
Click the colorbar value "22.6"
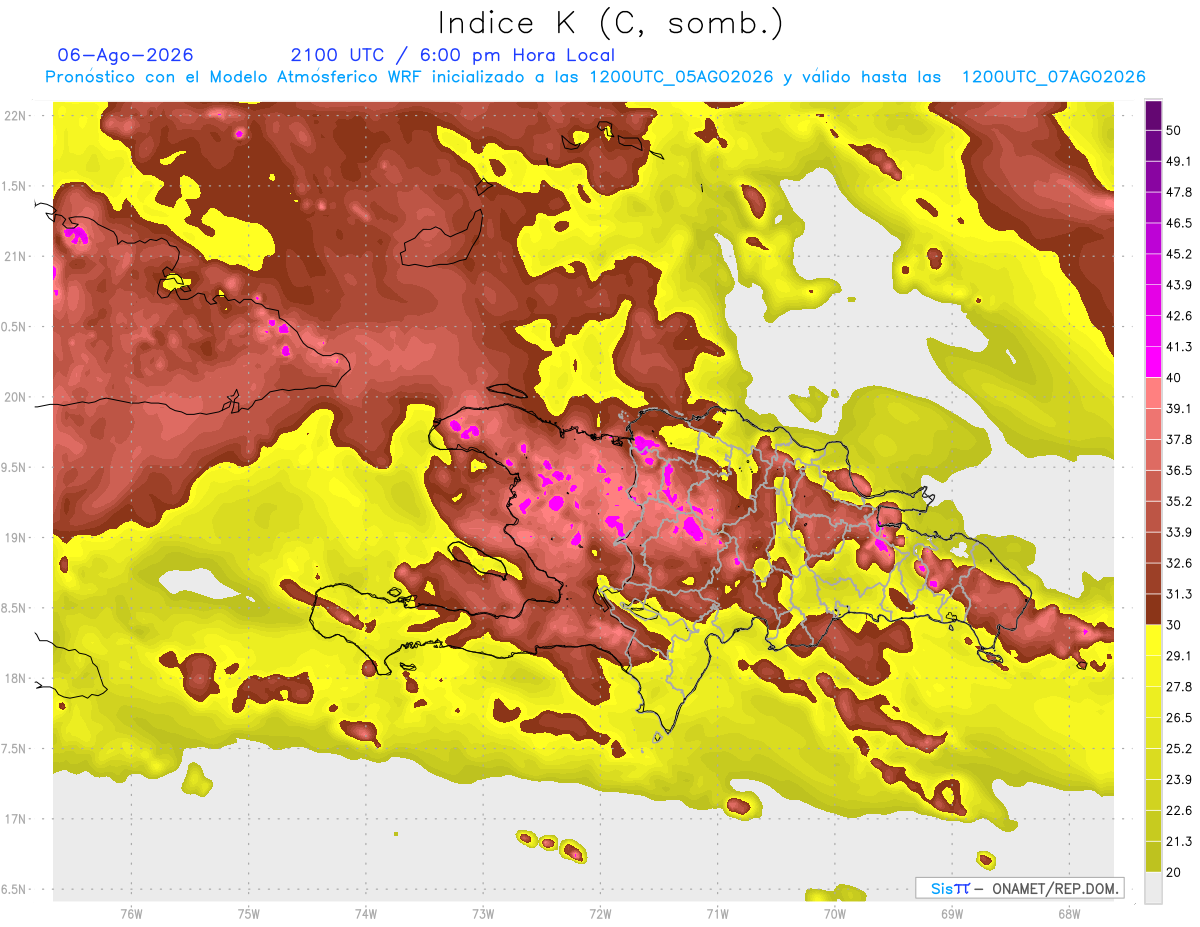tap(1179, 811)
